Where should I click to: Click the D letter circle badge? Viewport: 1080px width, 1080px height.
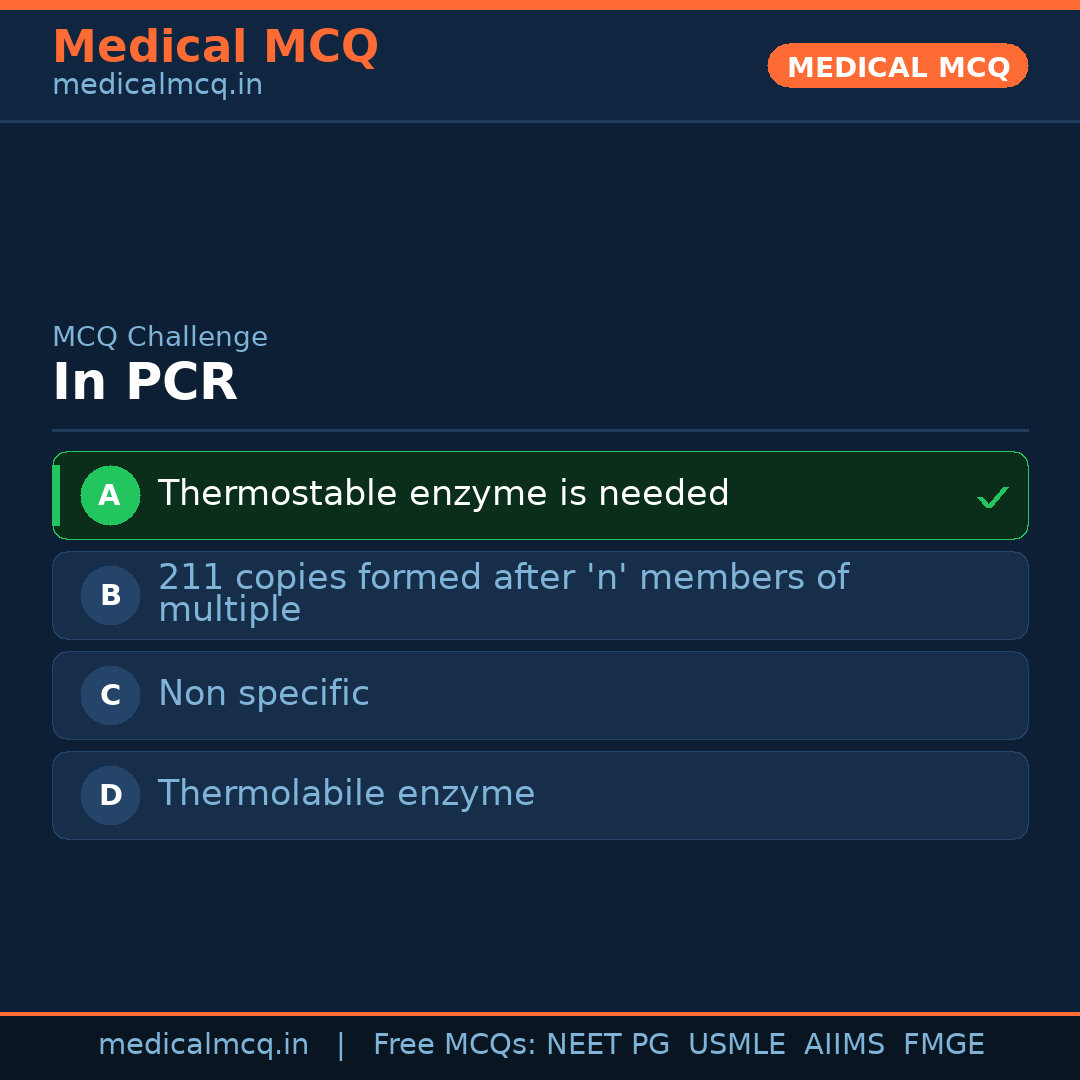point(110,795)
